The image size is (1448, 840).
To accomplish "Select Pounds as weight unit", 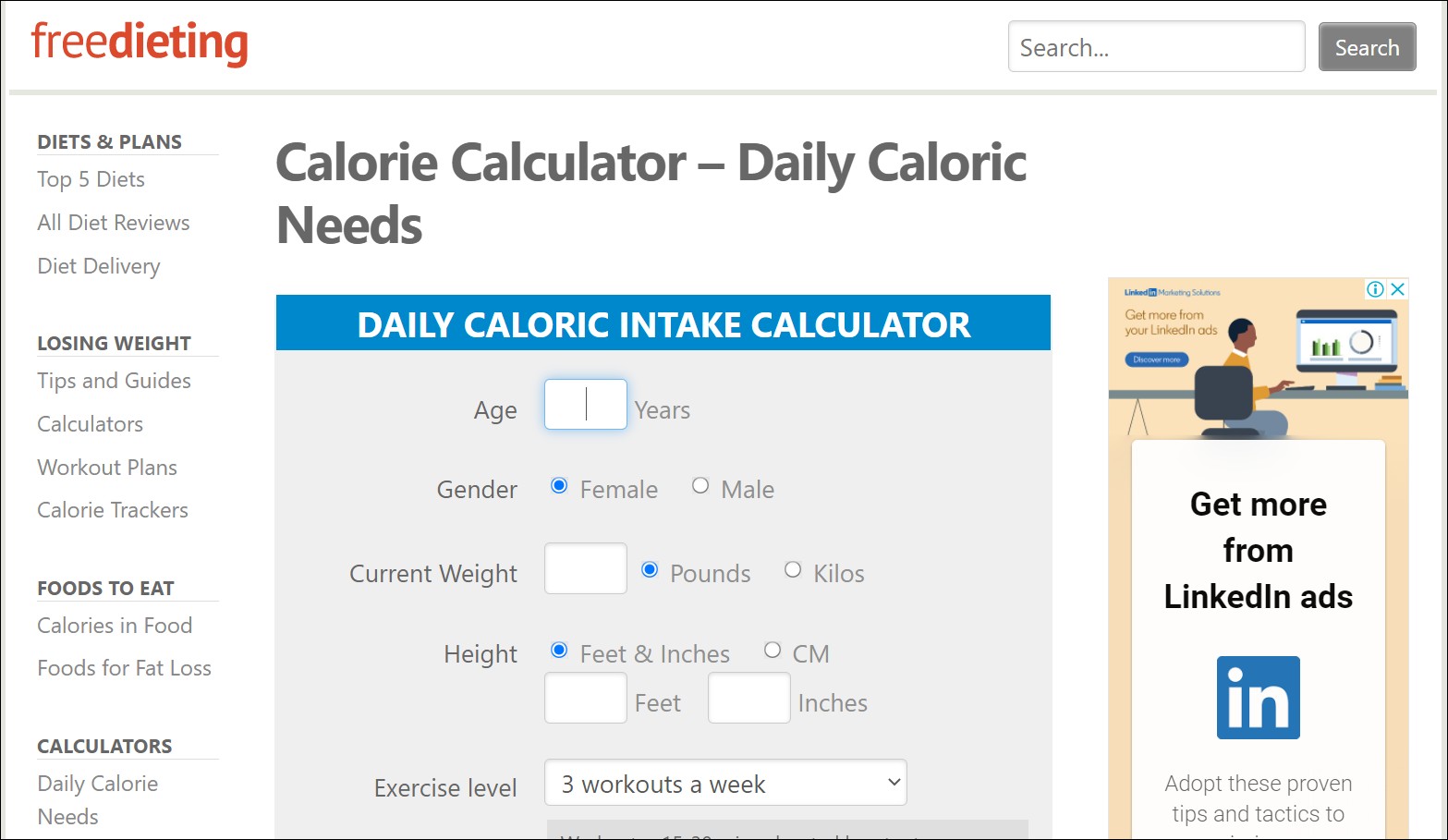I will pos(650,570).
